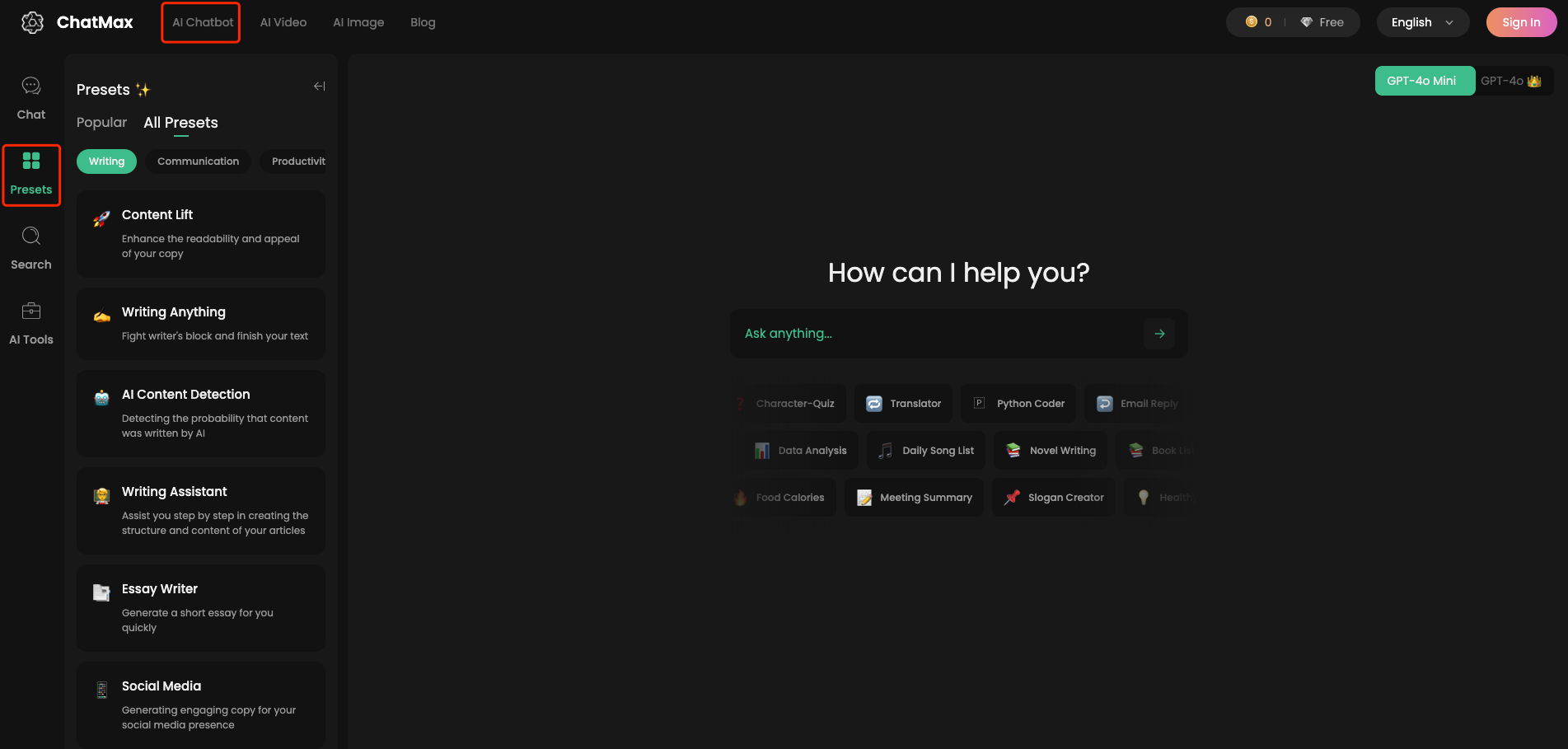Click the Sign In button

tap(1520, 22)
